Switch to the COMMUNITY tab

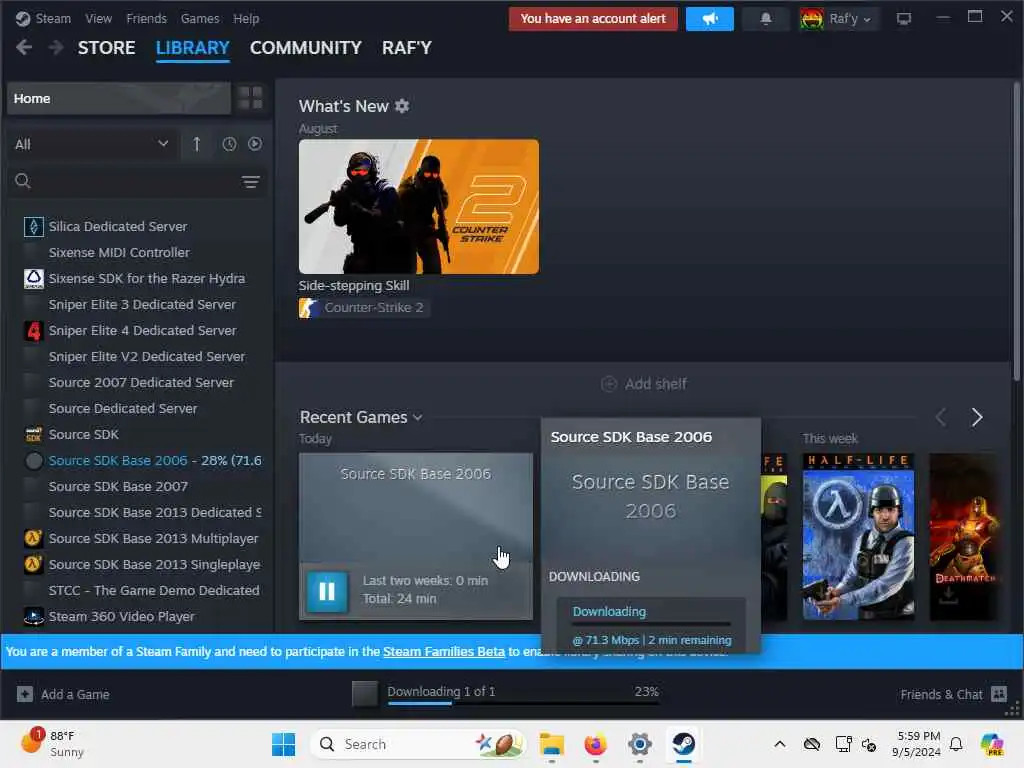(306, 48)
